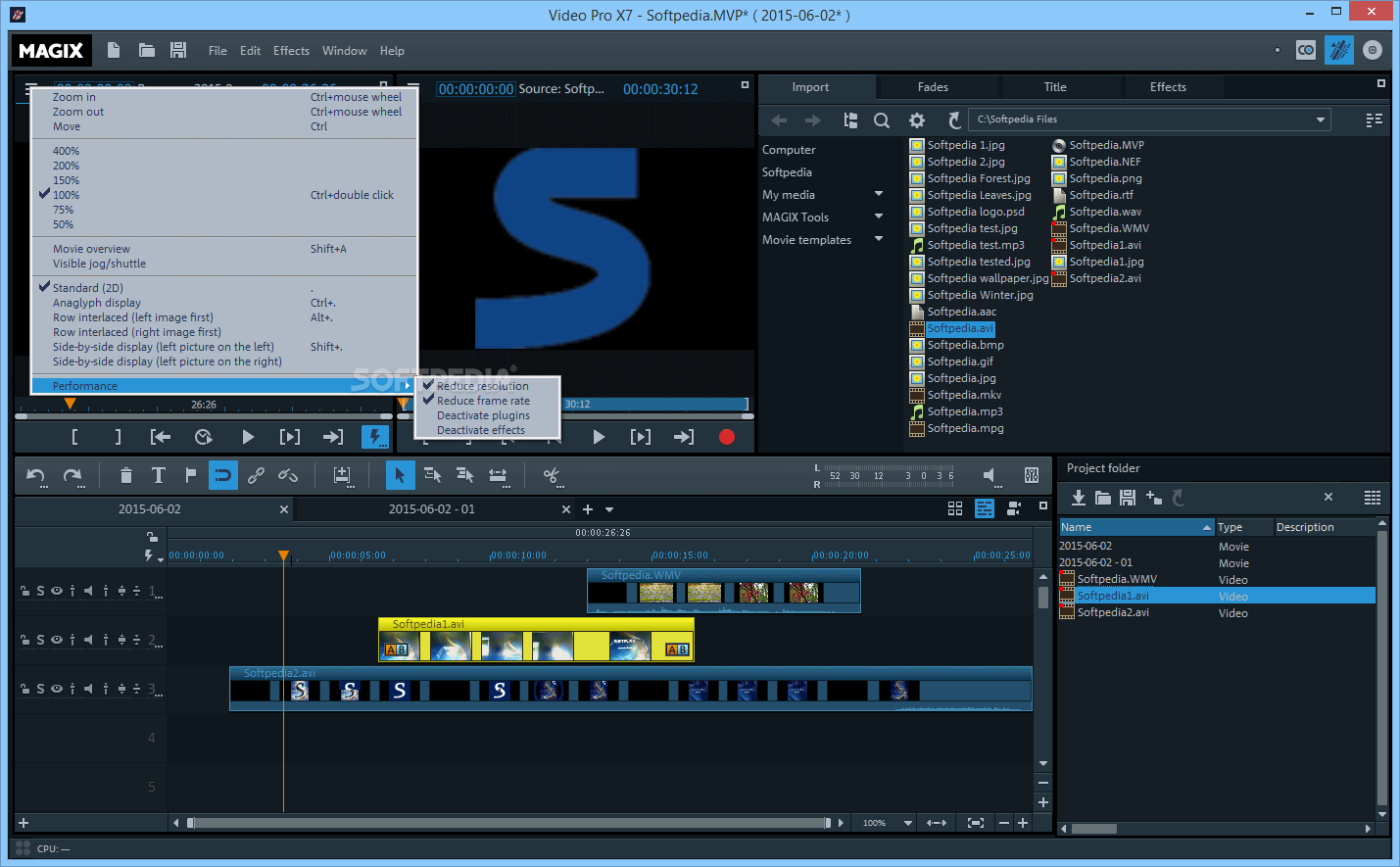This screenshot has height=867, width=1400.
Task: Click the save disk icon in Project folder
Action: pyautogui.click(x=1128, y=498)
